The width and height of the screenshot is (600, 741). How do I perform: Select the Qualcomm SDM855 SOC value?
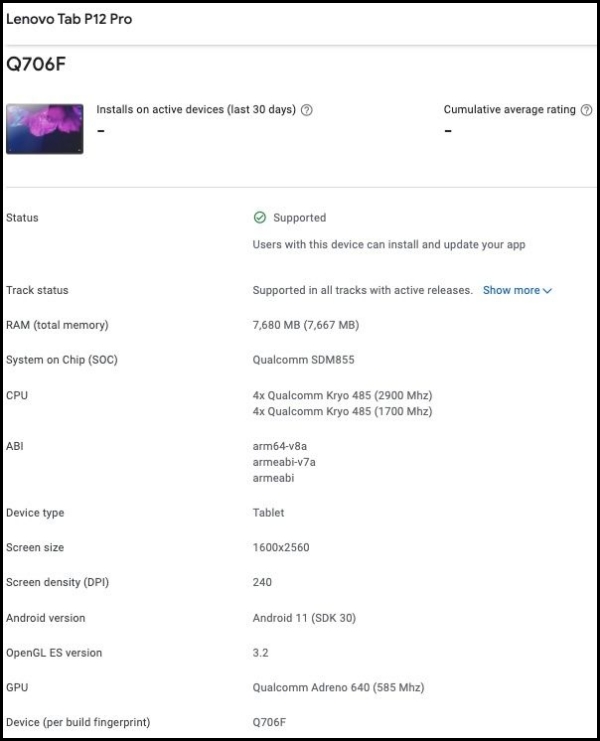(x=303, y=360)
